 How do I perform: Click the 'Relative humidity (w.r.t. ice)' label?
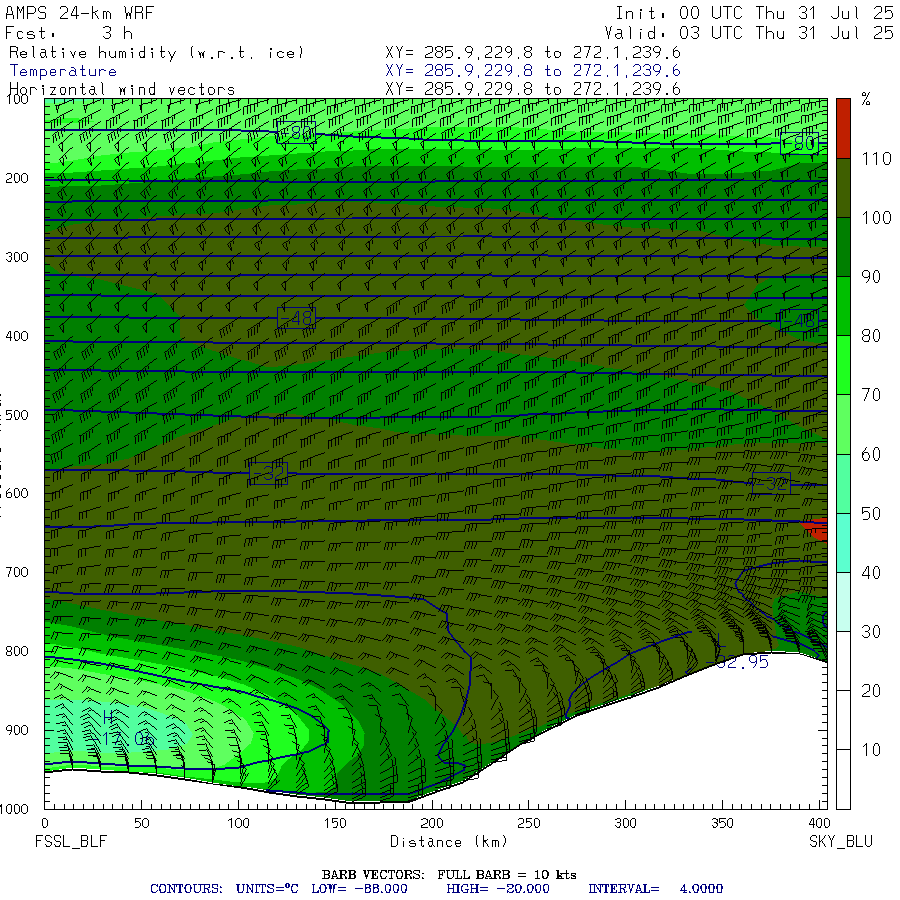pos(156,53)
